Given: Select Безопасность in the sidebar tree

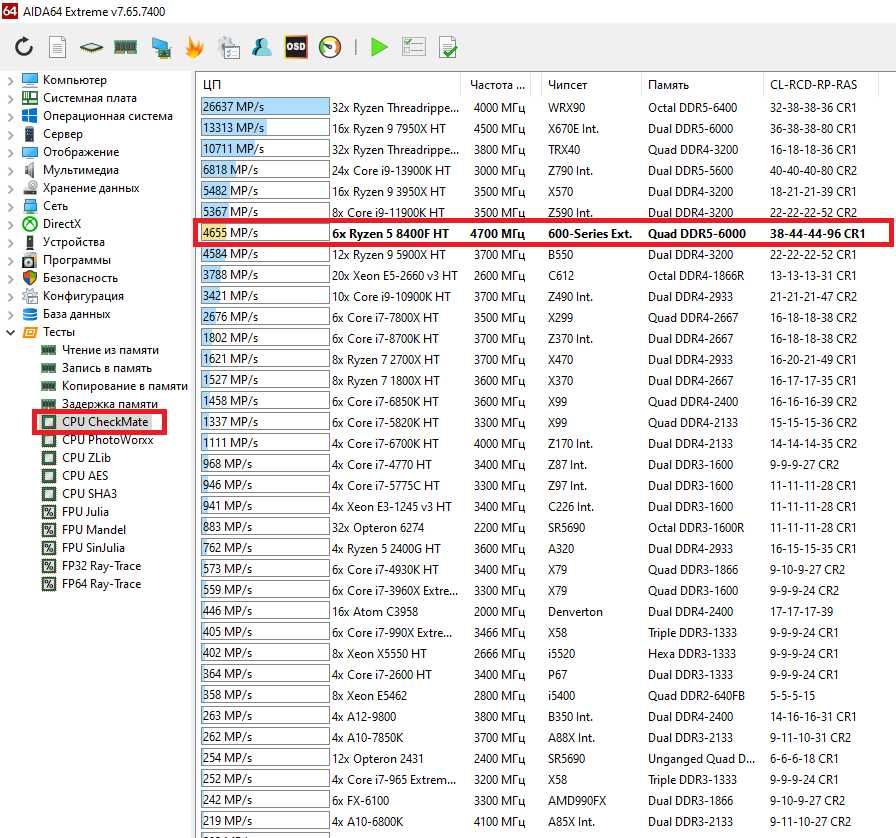Looking at the screenshot, I should coord(80,278).
